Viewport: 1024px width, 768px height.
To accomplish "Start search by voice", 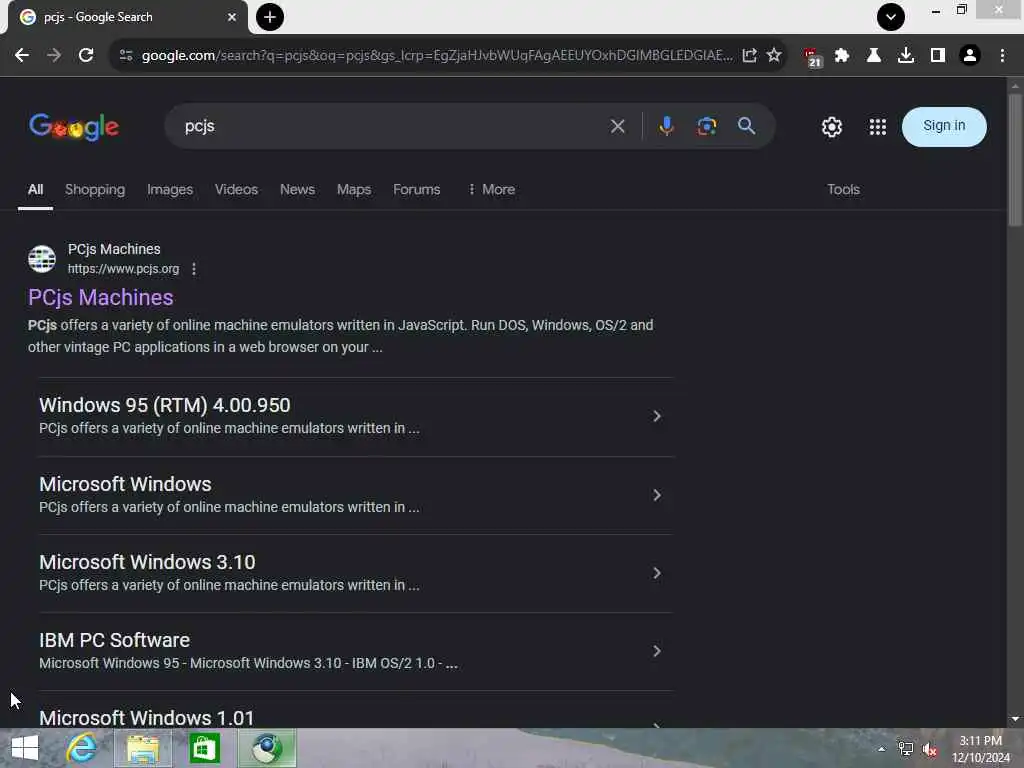I will (x=666, y=126).
